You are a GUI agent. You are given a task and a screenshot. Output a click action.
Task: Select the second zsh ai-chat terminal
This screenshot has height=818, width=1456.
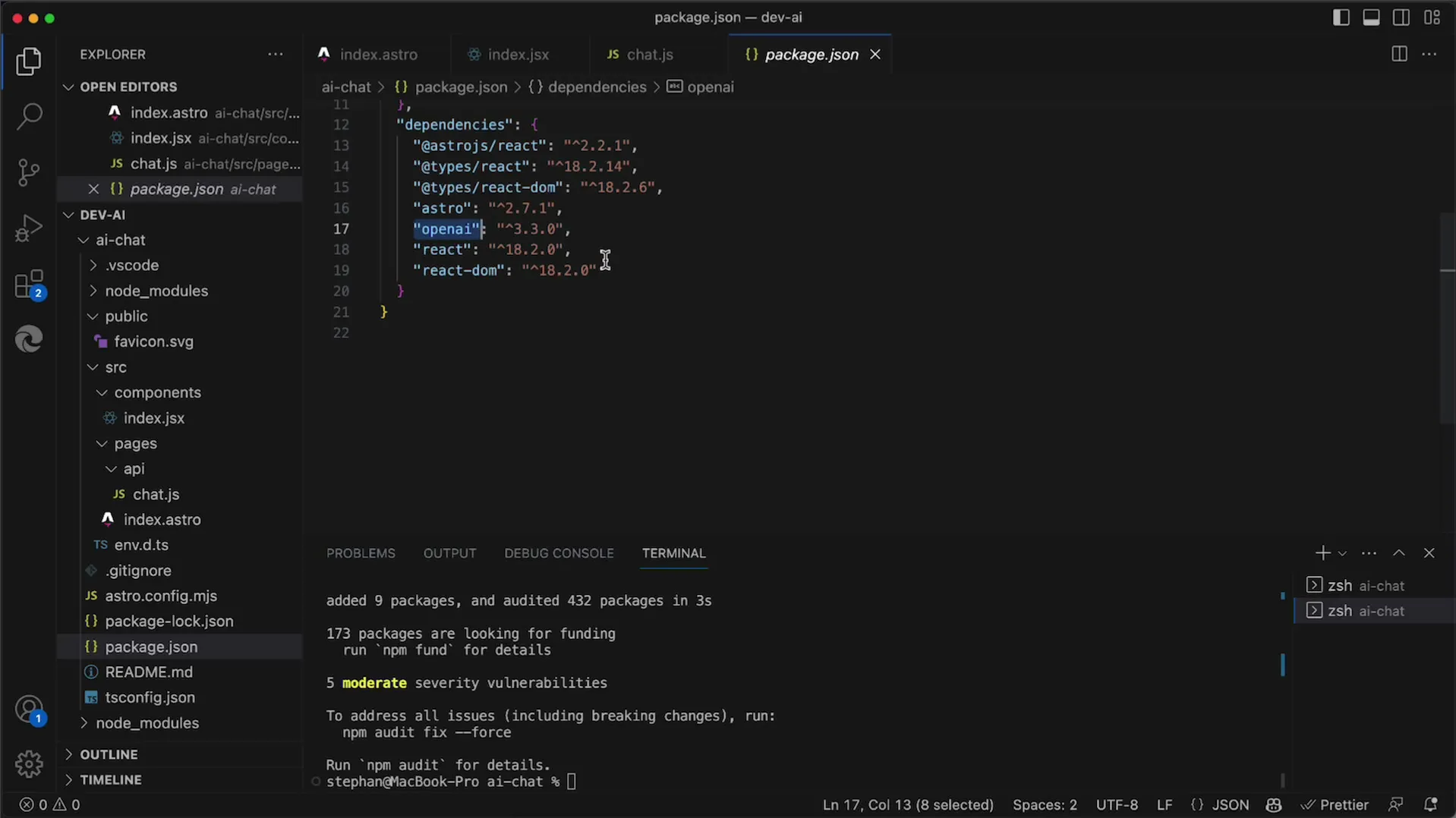pos(1375,611)
